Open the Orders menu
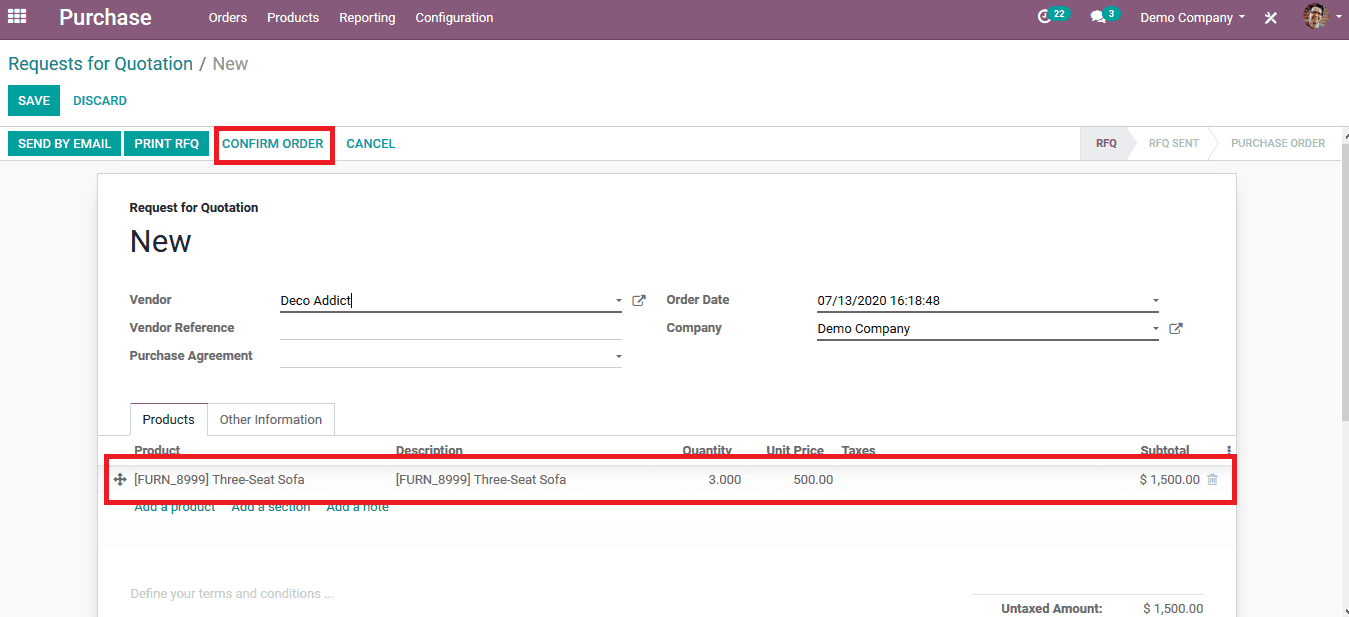 pyautogui.click(x=228, y=18)
